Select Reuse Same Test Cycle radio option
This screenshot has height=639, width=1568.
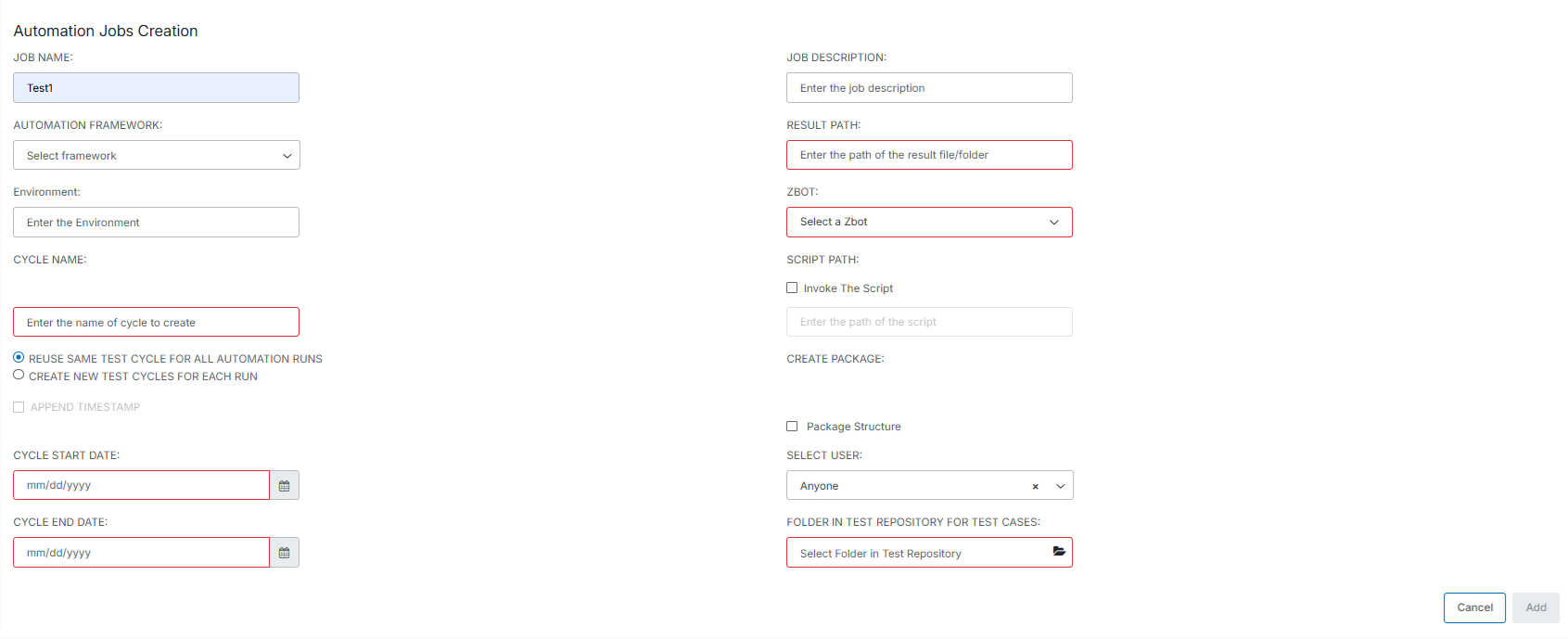19,358
